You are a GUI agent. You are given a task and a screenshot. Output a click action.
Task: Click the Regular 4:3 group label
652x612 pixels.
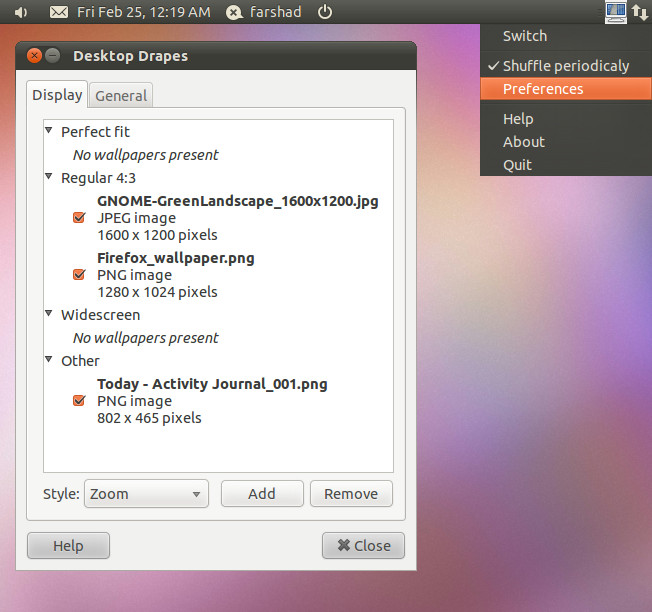pos(98,178)
